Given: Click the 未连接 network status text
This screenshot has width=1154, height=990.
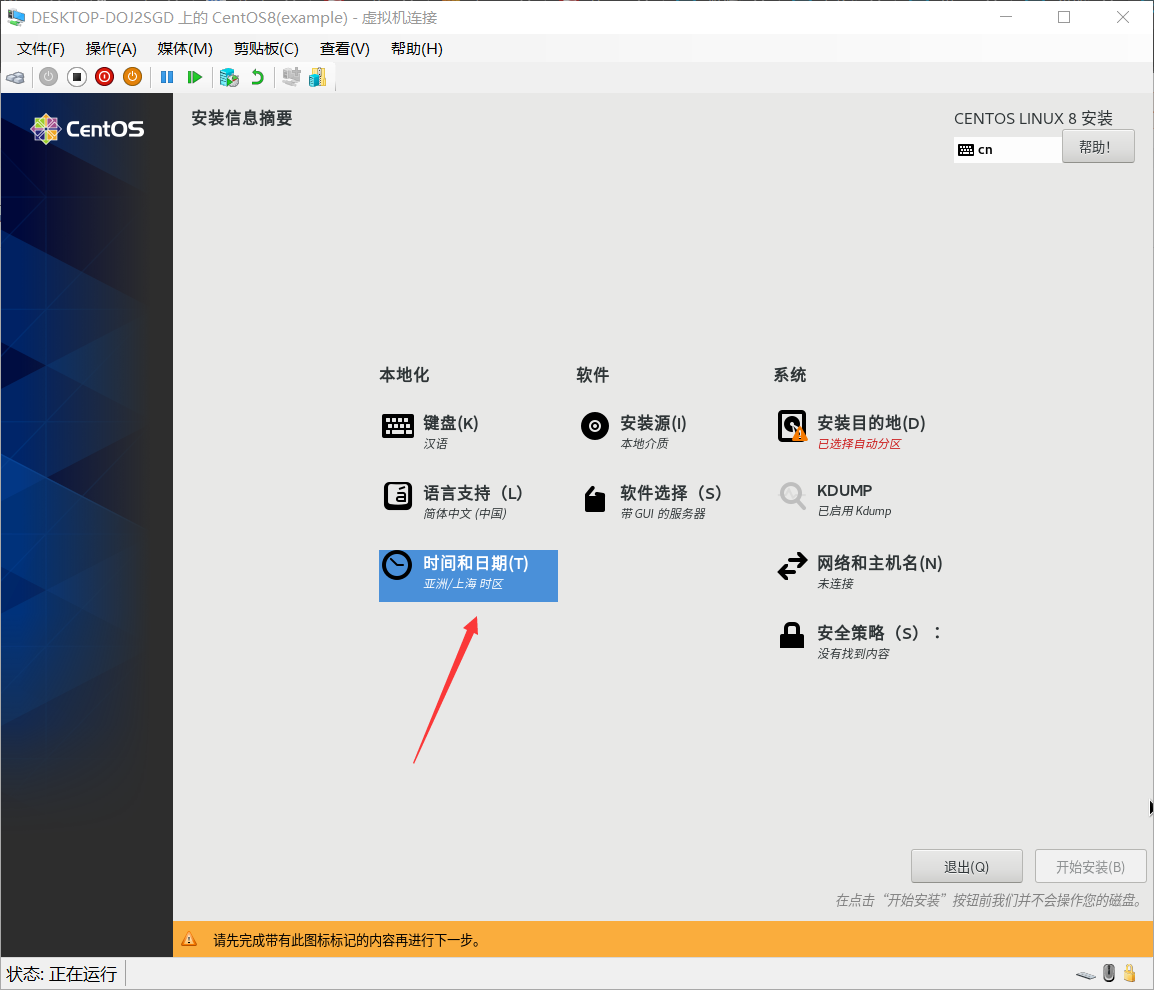Looking at the screenshot, I should click(835, 584).
